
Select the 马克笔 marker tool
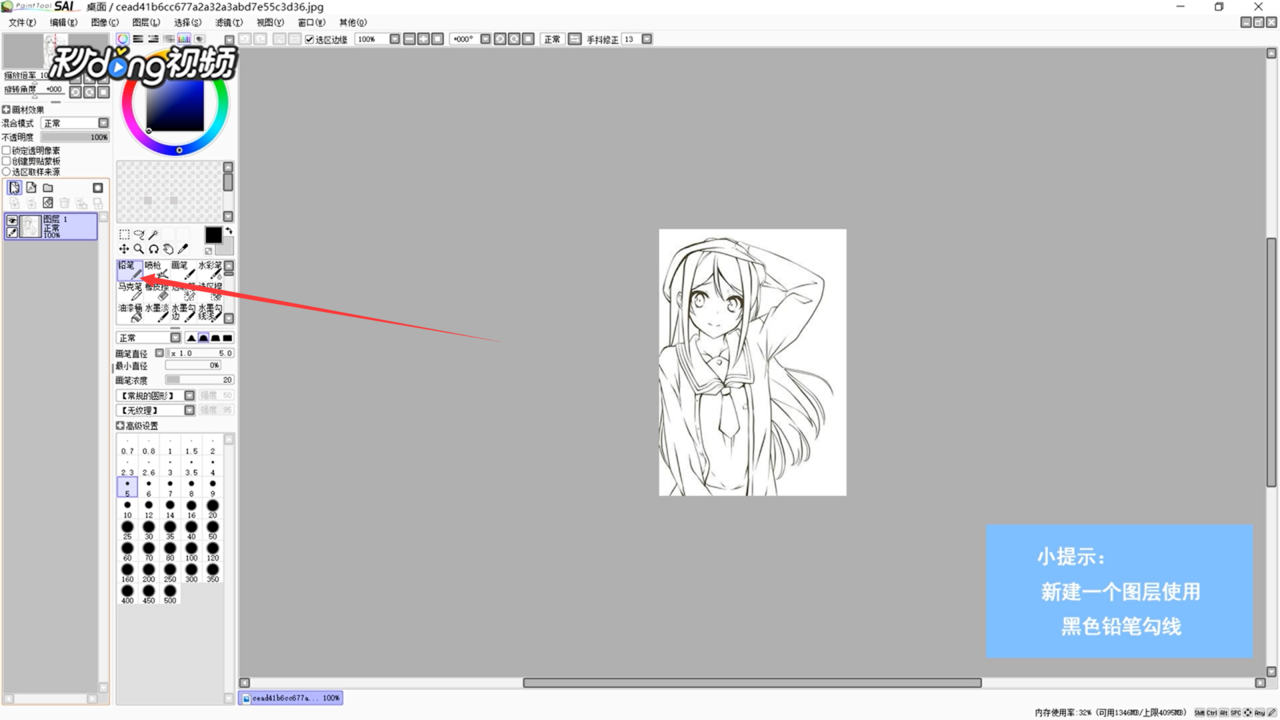click(x=130, y=291)
